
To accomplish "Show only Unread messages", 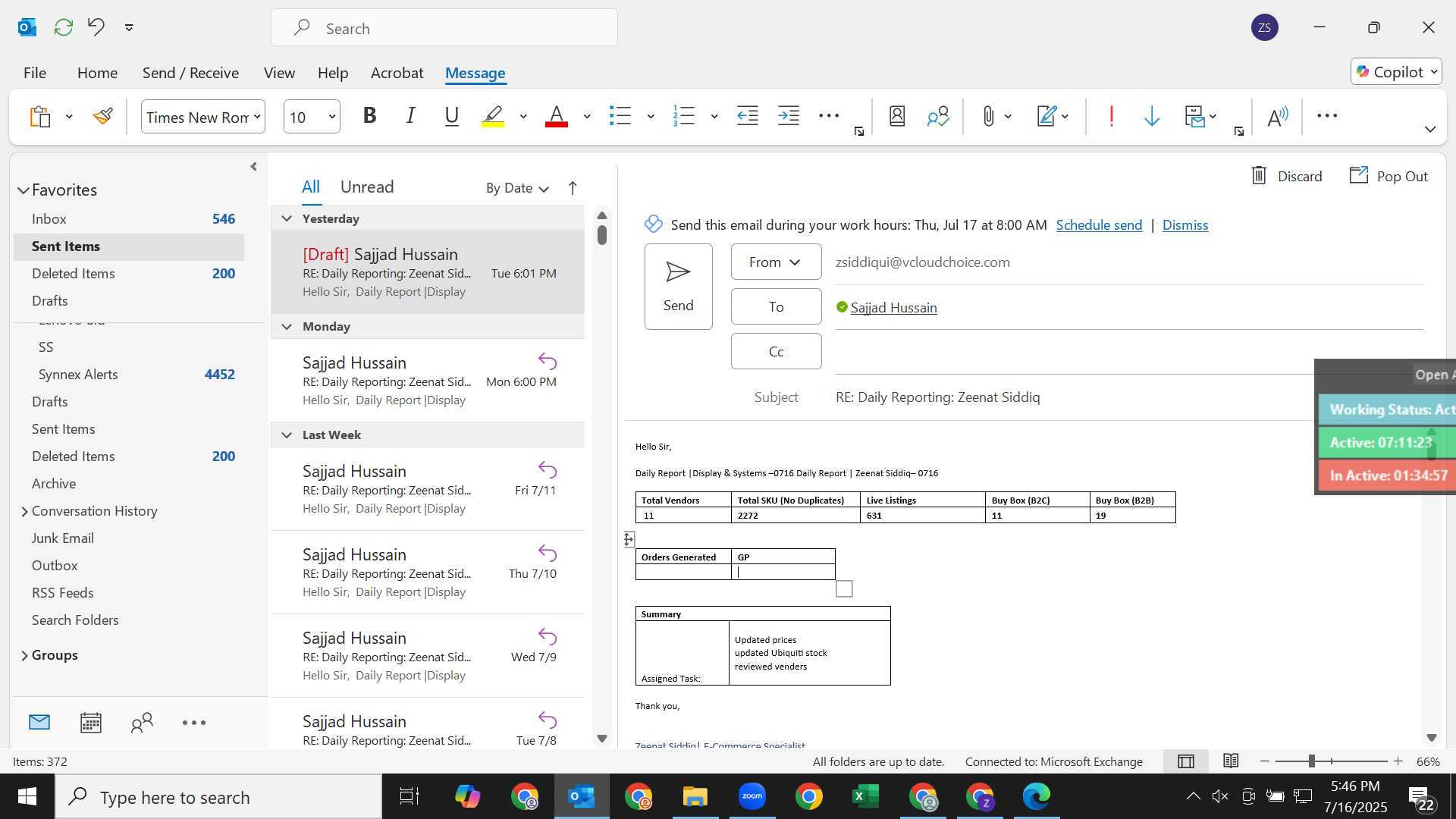I will point(367,187).
